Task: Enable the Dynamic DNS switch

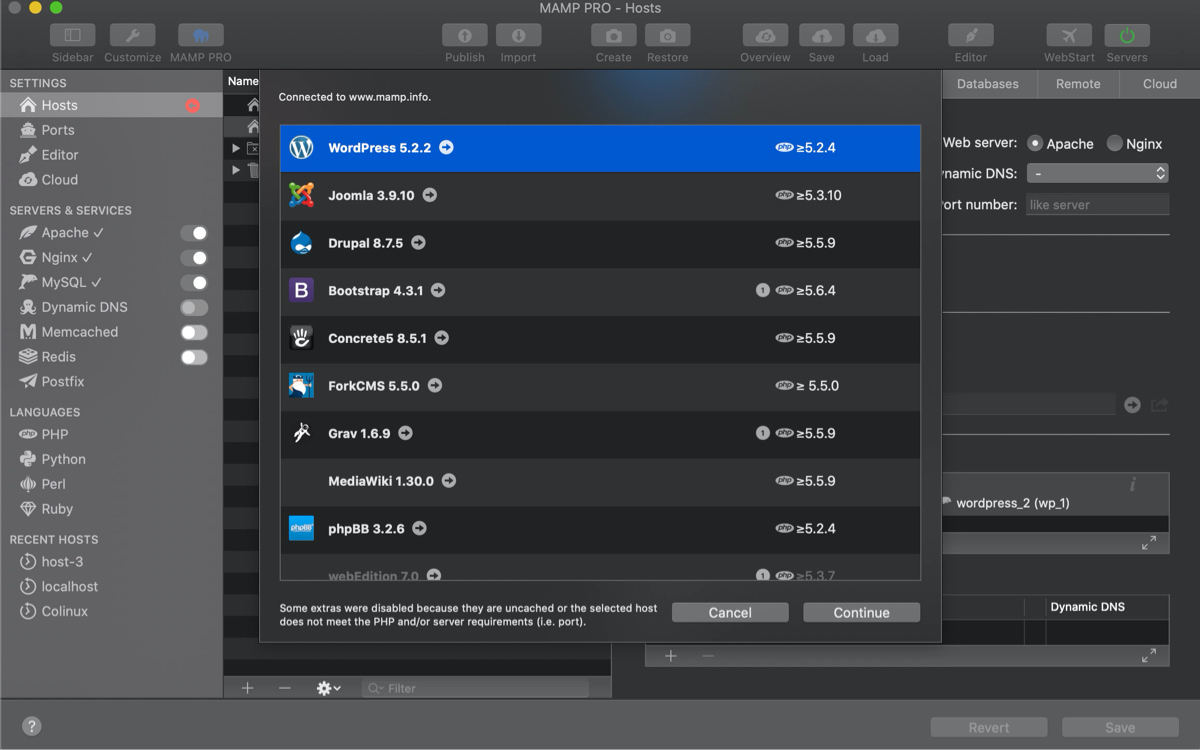Action: coord(194,308)
